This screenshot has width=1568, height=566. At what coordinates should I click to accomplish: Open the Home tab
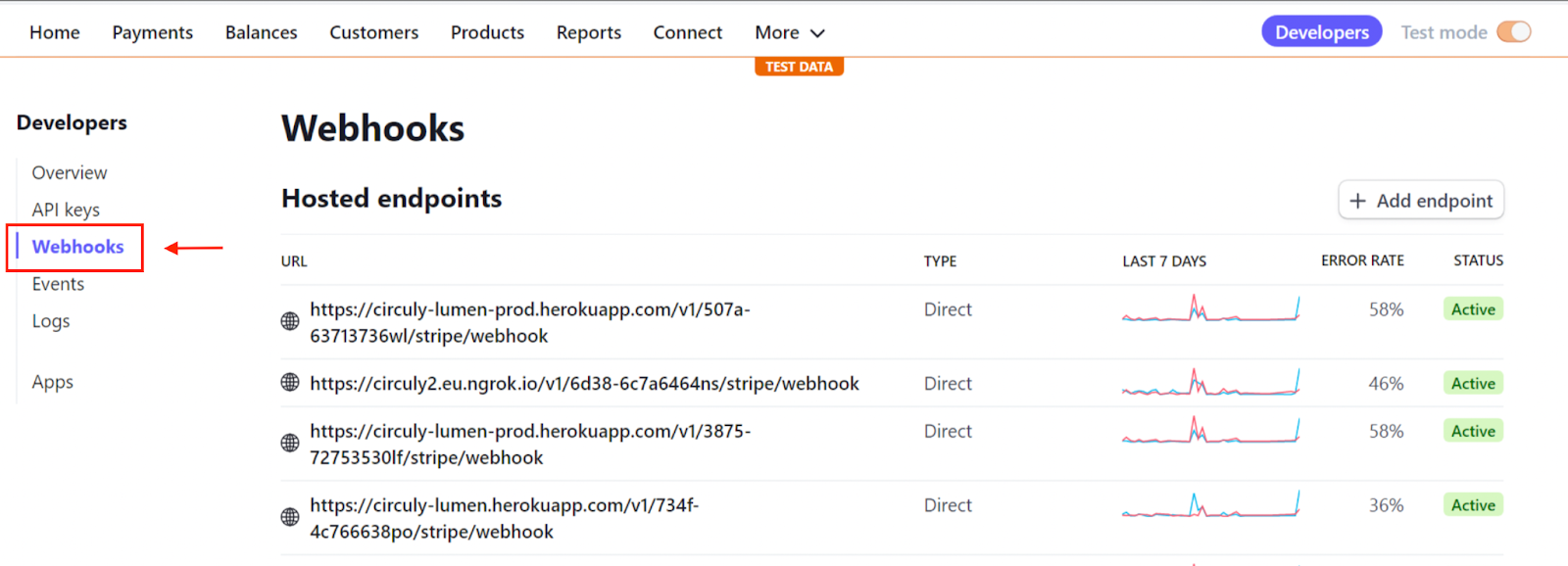pyautogui.click(x=55, y=32)
